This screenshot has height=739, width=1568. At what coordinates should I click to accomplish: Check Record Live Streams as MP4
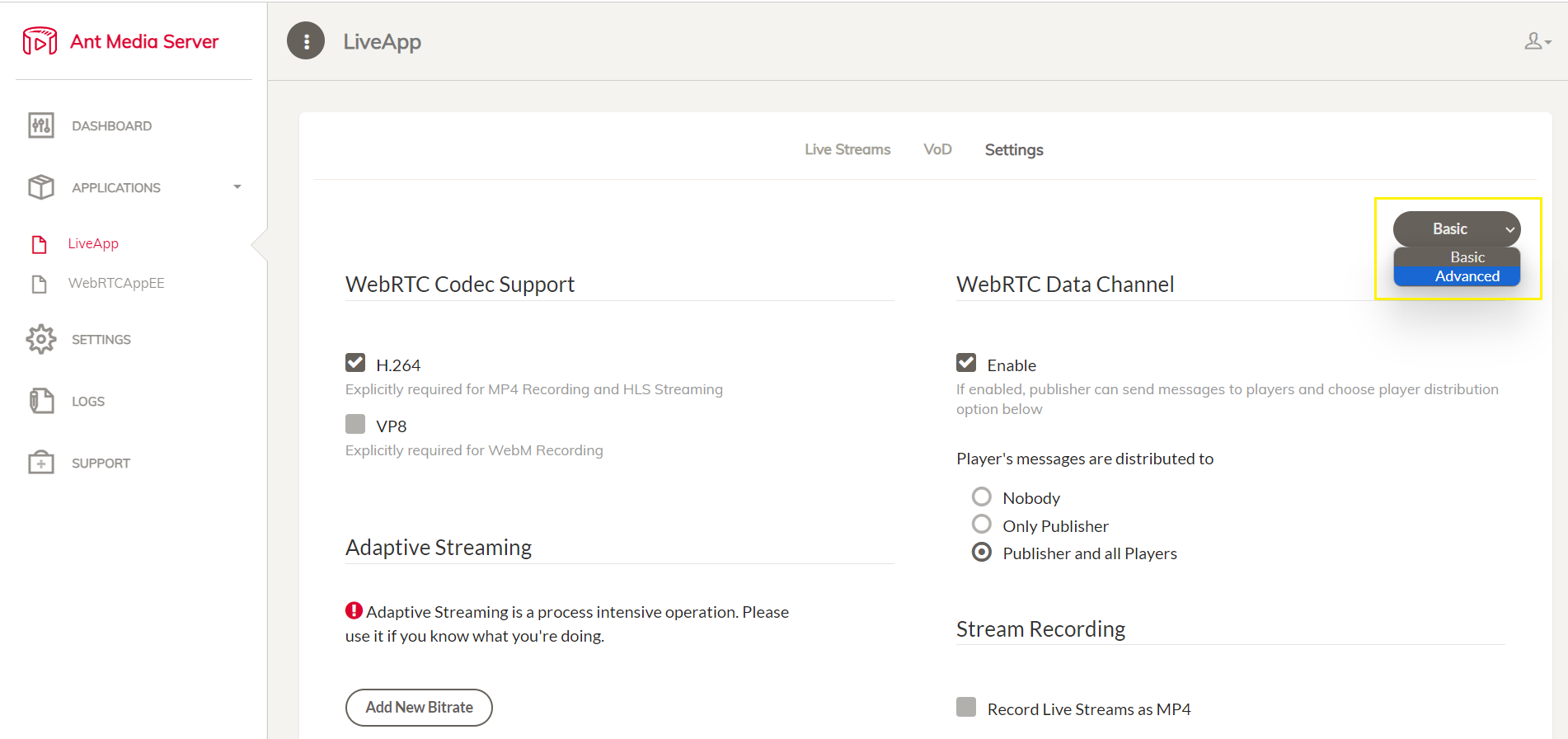[966, 707]
